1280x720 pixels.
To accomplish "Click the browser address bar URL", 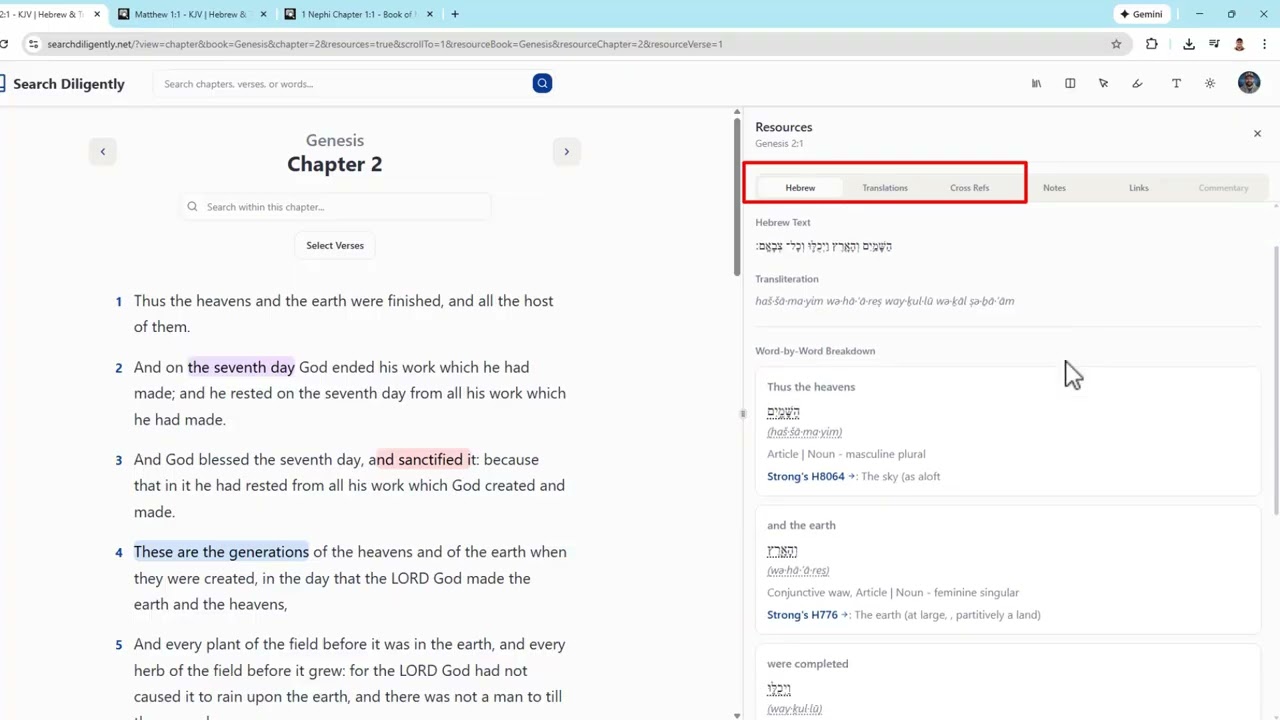I will 385,44.
